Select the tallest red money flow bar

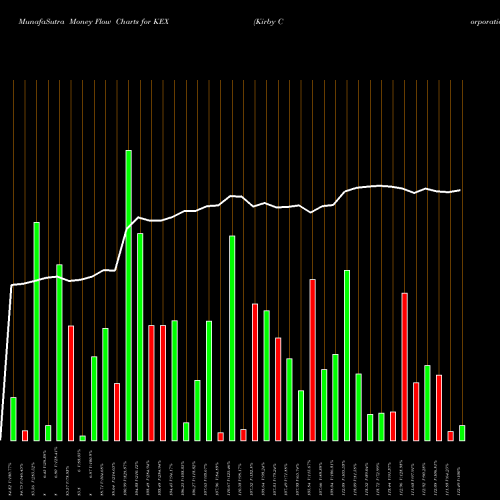[x=313, y=360]
